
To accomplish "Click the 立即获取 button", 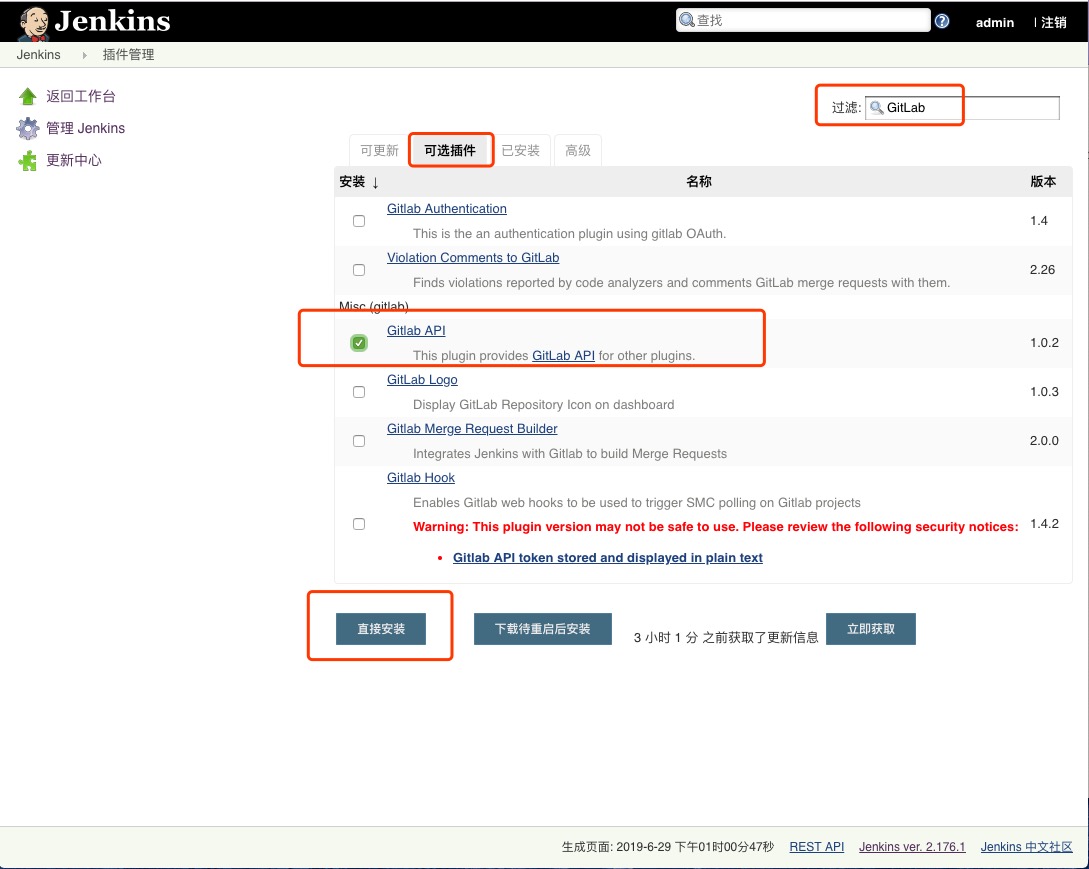I will 870,629.
